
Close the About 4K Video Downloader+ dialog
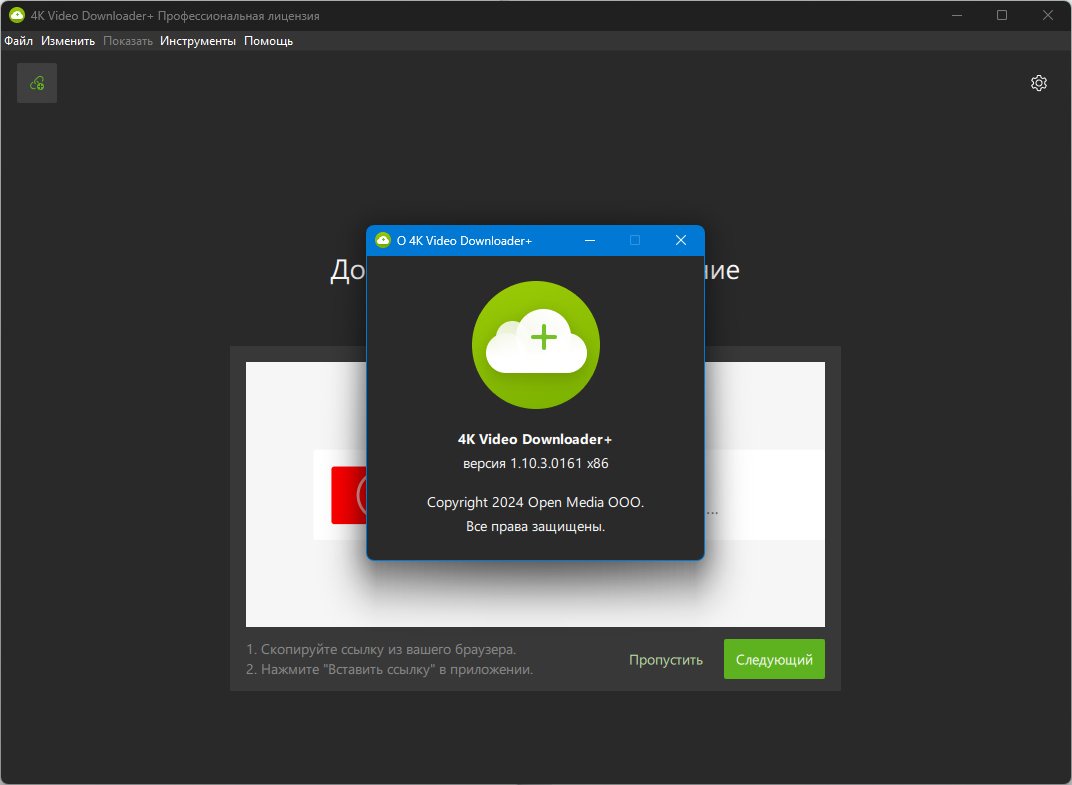pos(680,240)
